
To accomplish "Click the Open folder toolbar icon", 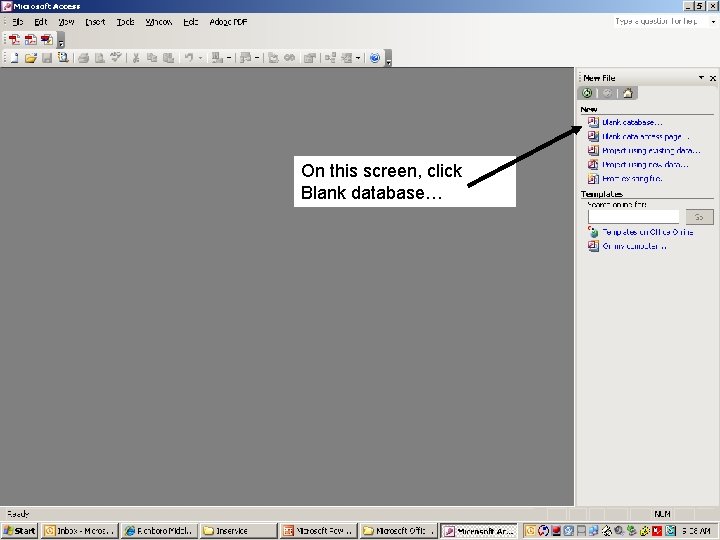I will coord(31,58).
